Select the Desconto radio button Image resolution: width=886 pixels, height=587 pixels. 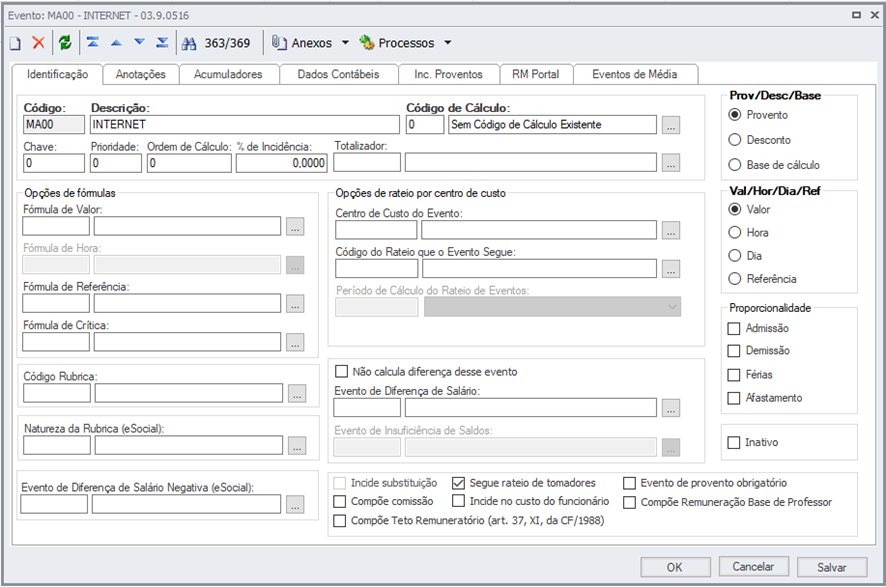click(x=735, y=140)
